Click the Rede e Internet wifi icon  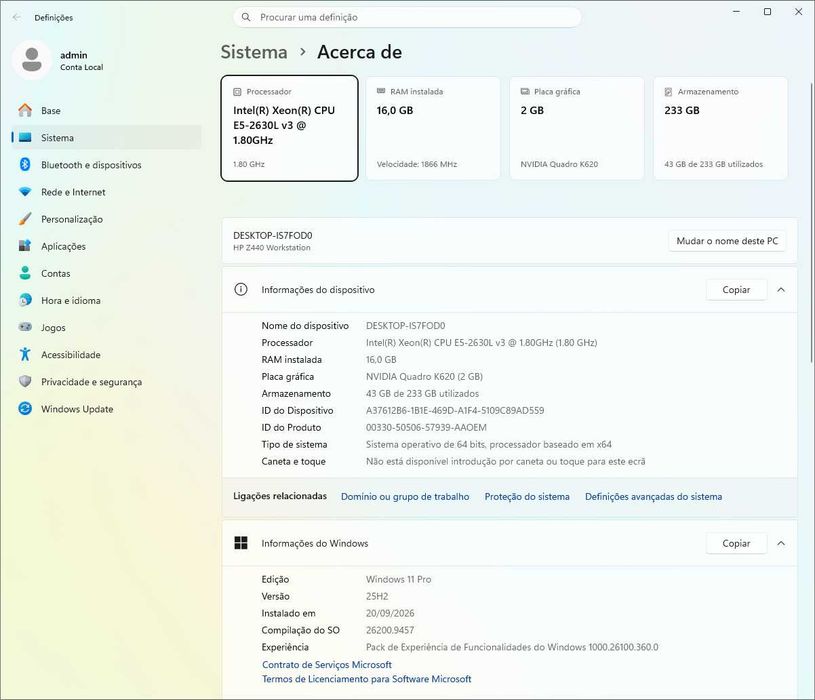tap(25, 192)
